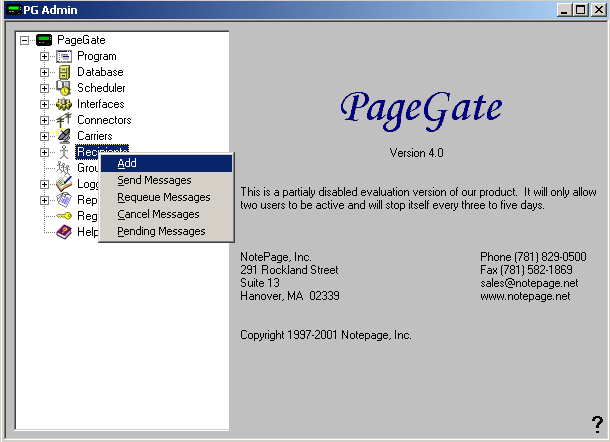Click the NotePage, Inc. company name

276,257
